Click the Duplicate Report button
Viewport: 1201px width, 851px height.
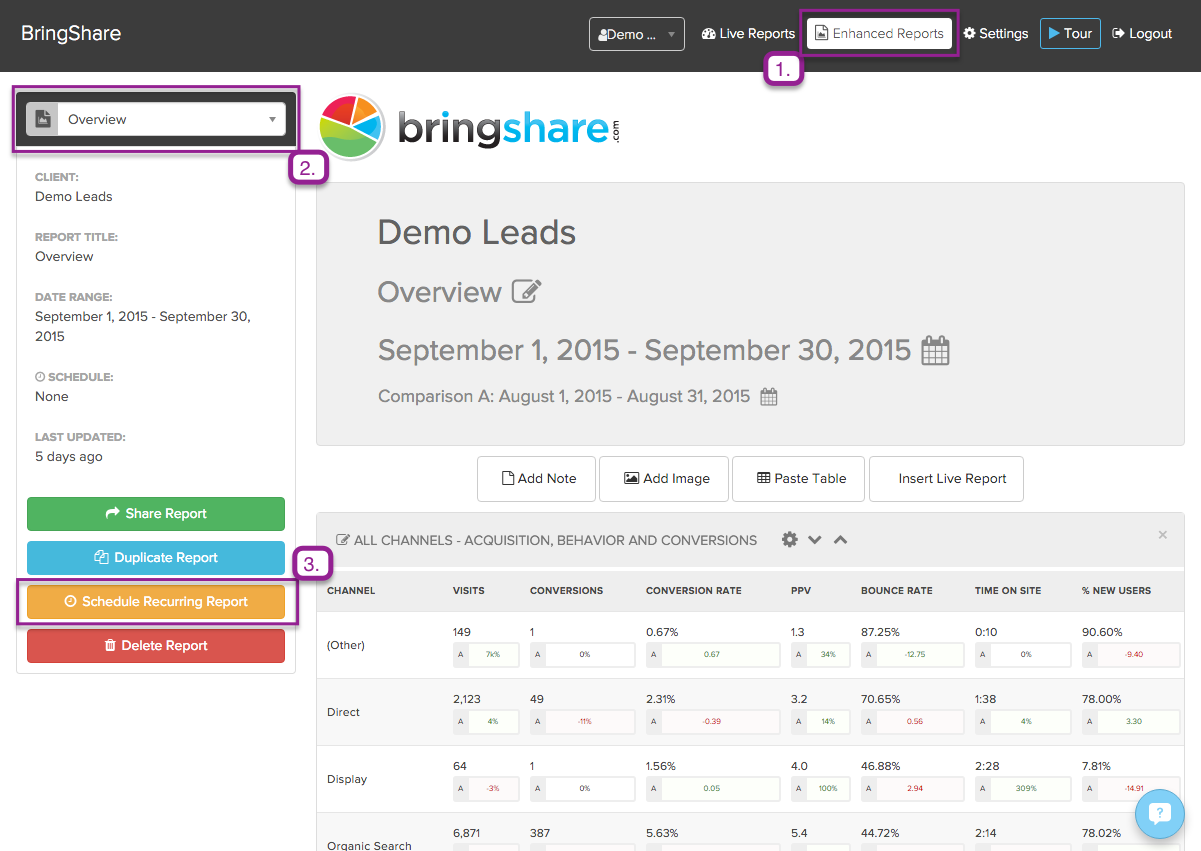click(x=156, y=558)
